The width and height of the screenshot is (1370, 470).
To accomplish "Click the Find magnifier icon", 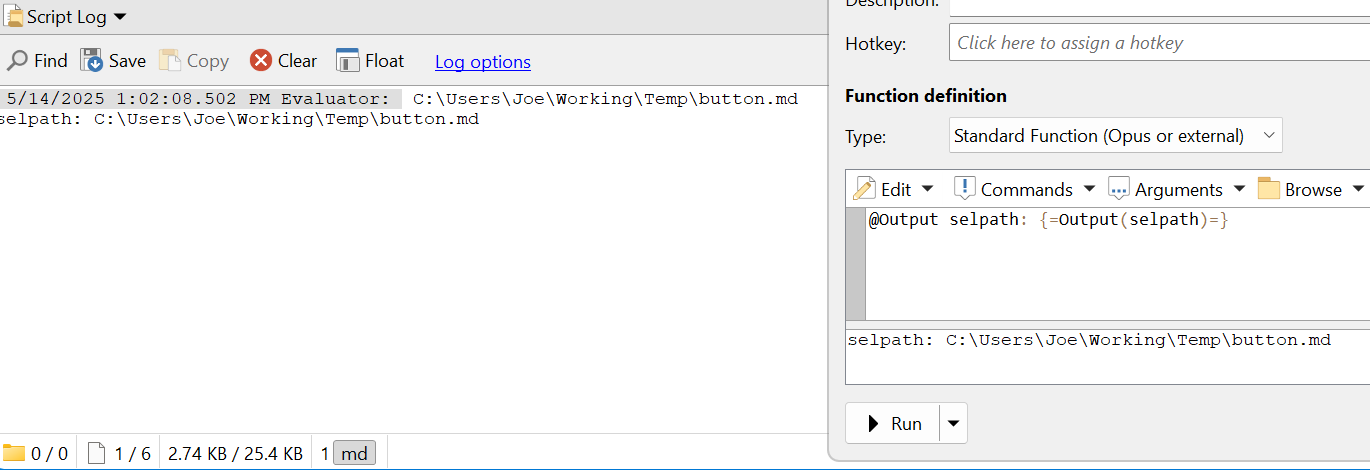I will (x=18, y=61).
